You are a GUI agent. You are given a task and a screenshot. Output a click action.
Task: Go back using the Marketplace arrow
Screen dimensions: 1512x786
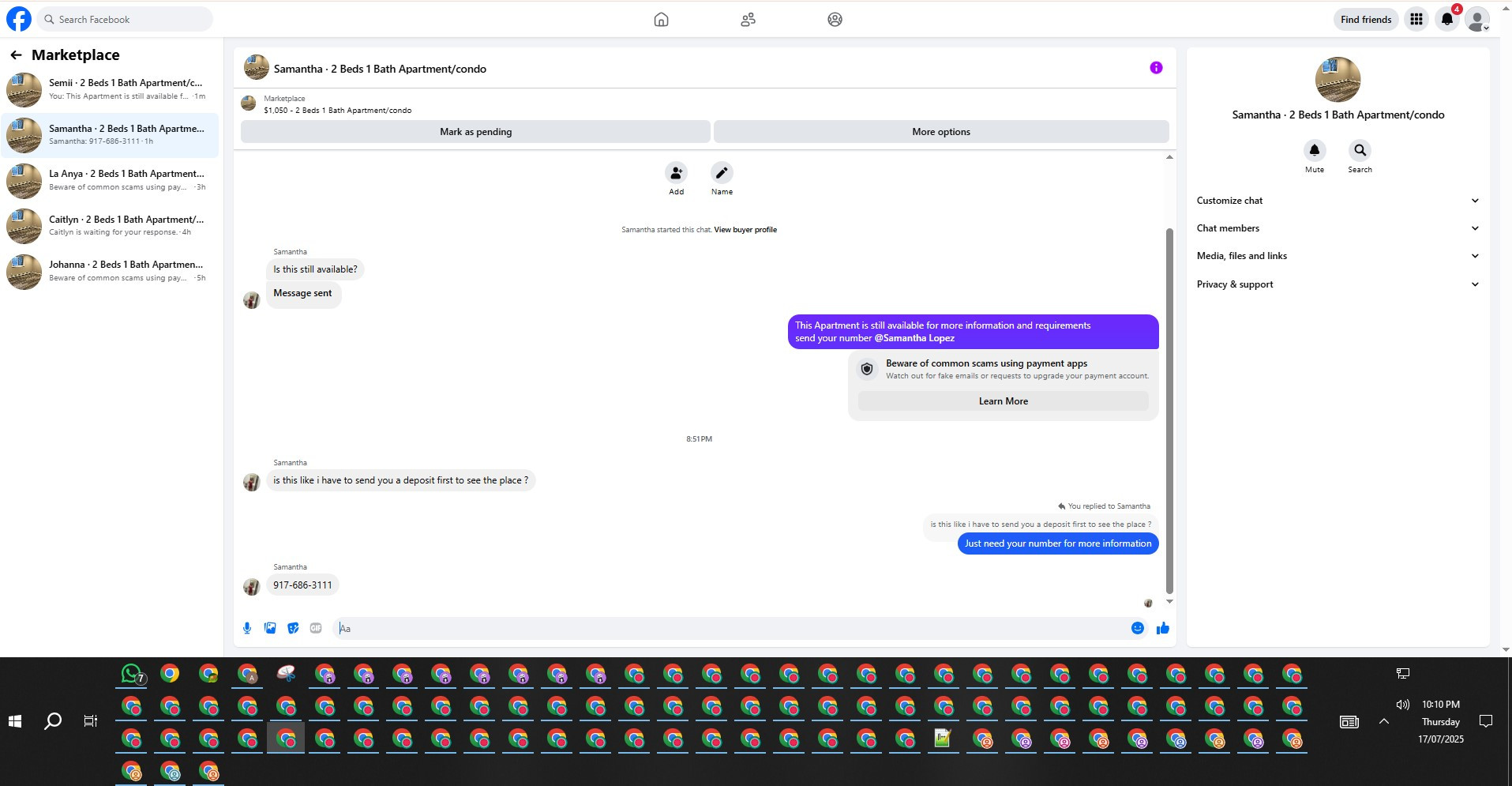[x=16, y=55]
